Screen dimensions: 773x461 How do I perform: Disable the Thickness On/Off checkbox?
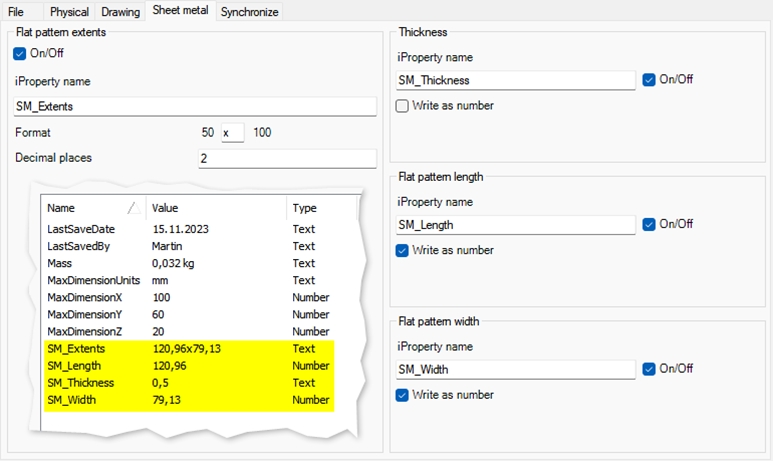(649, 80)
